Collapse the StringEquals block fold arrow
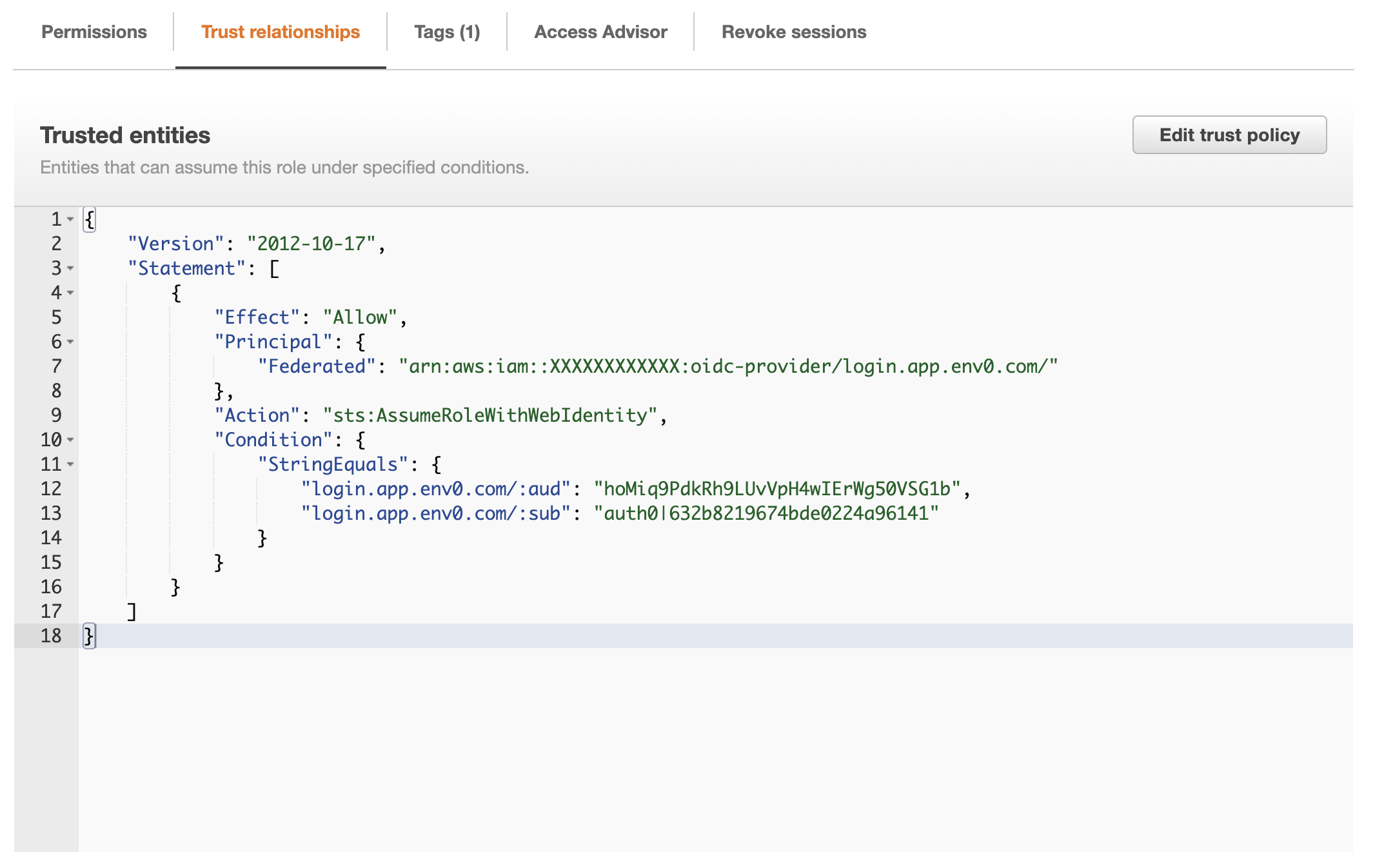This screenshot has height=868, width=1384. [x=70, y=464]
